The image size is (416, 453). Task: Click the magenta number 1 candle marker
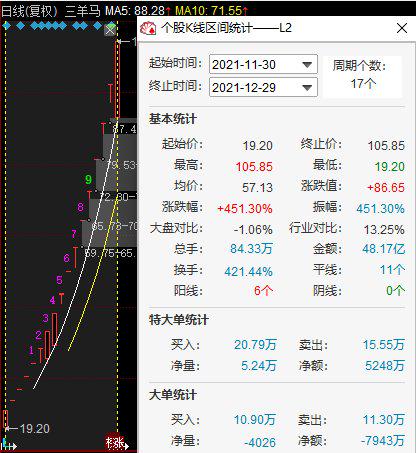(31, 350)
